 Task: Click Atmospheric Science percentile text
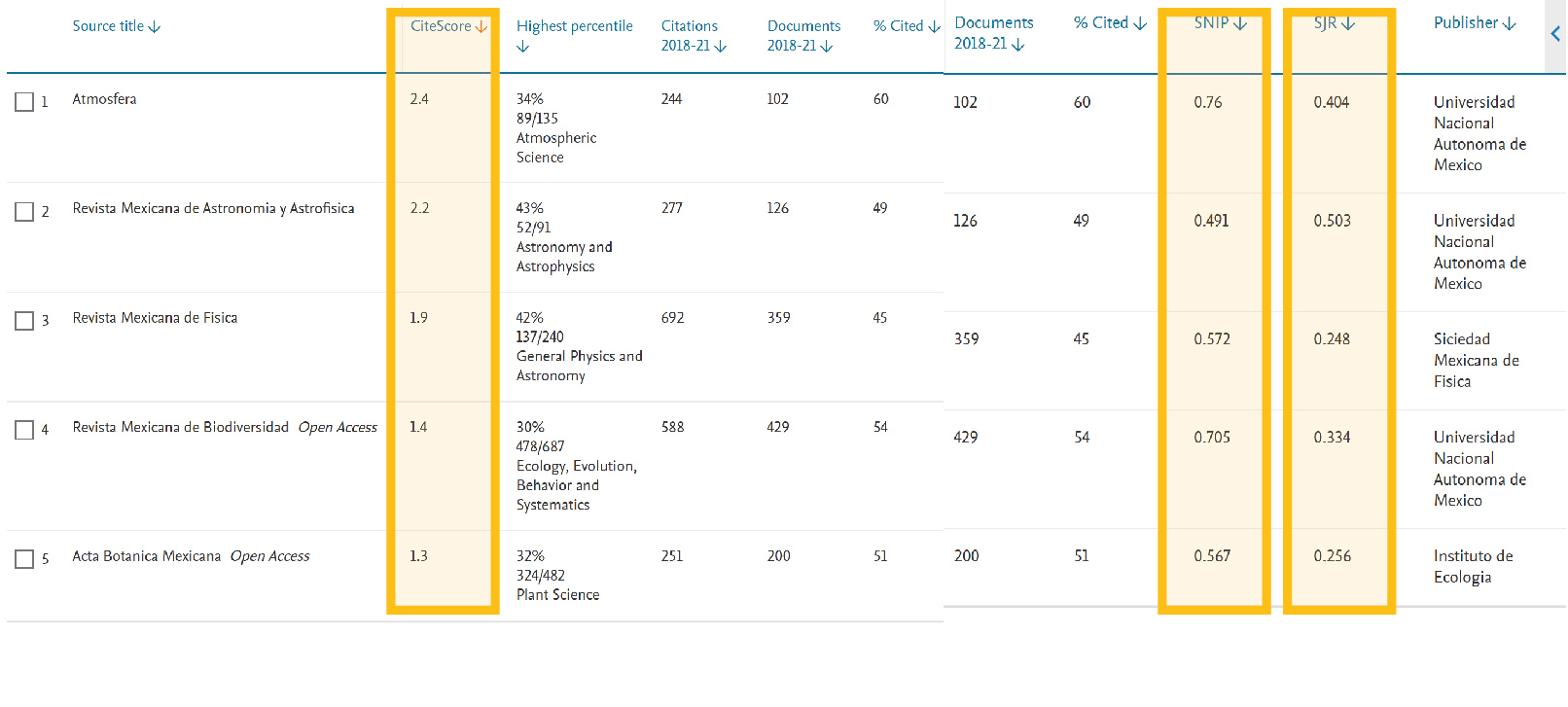coord(556,148)
